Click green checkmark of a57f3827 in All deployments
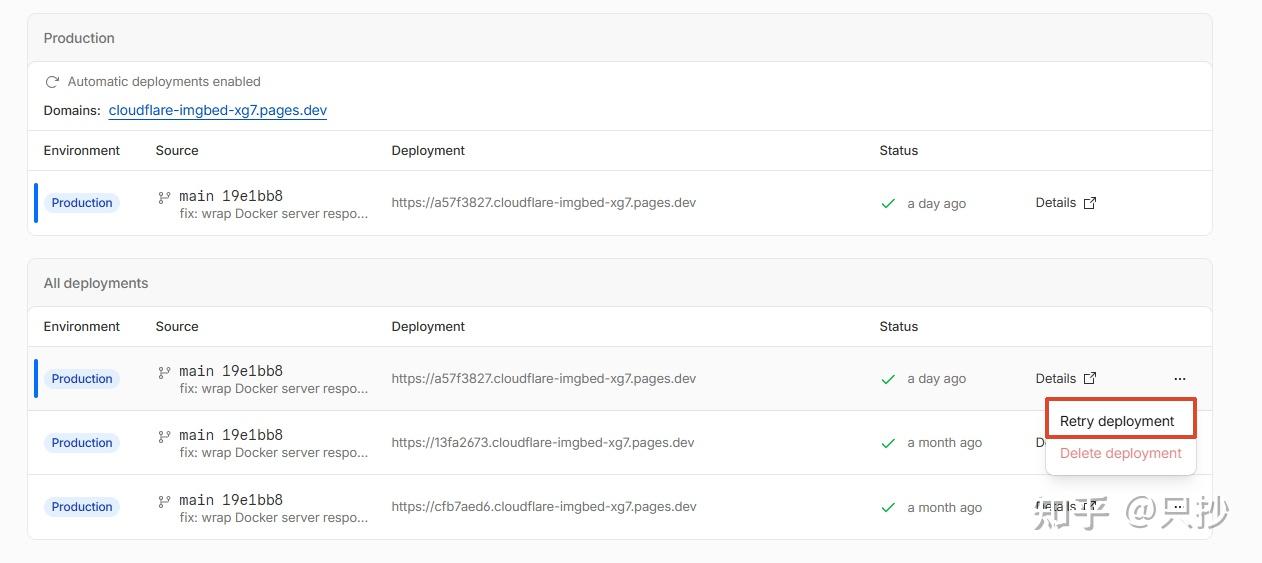The image size is (1262, 563). [x=887, y=379]
